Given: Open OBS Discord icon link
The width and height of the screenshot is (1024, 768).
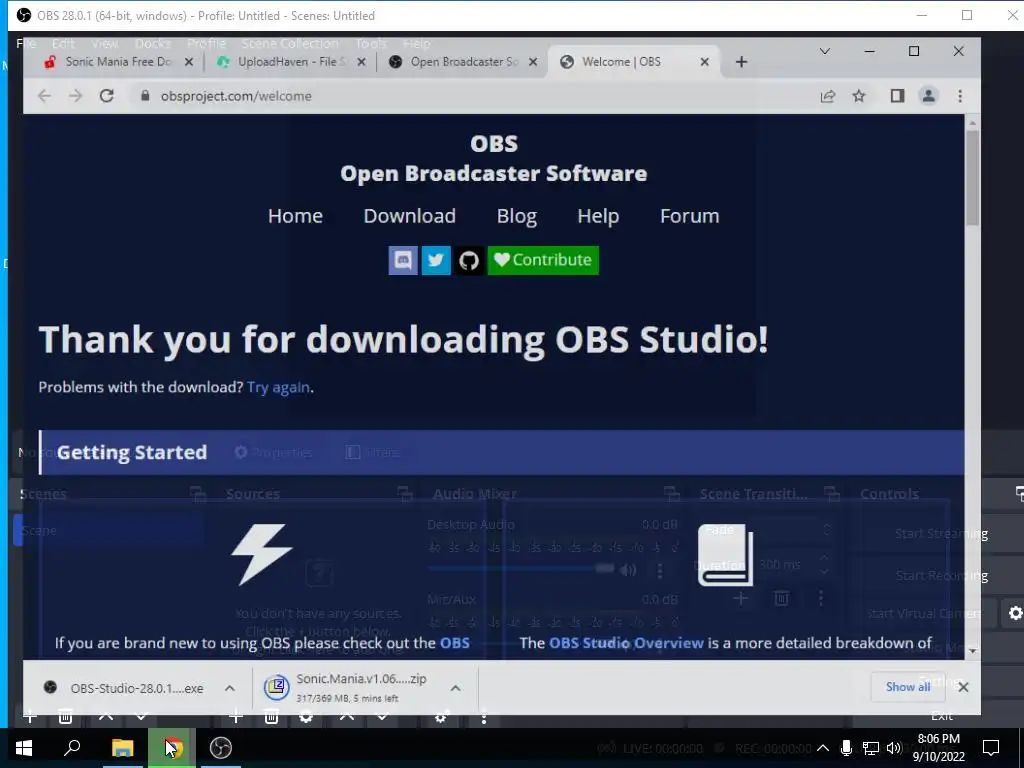Looking at the screenshot, I should point(403,260).
